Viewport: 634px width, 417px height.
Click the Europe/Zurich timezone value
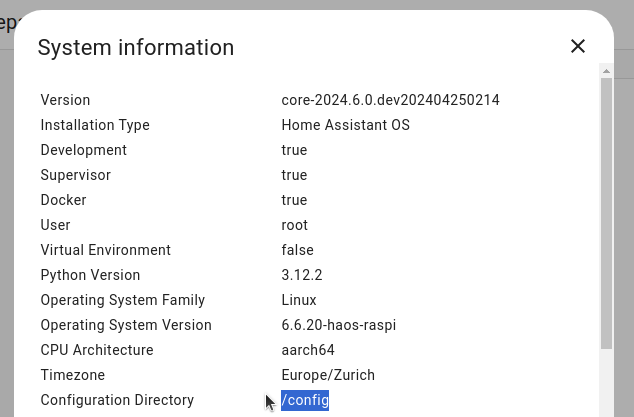[x=328, y=375]
